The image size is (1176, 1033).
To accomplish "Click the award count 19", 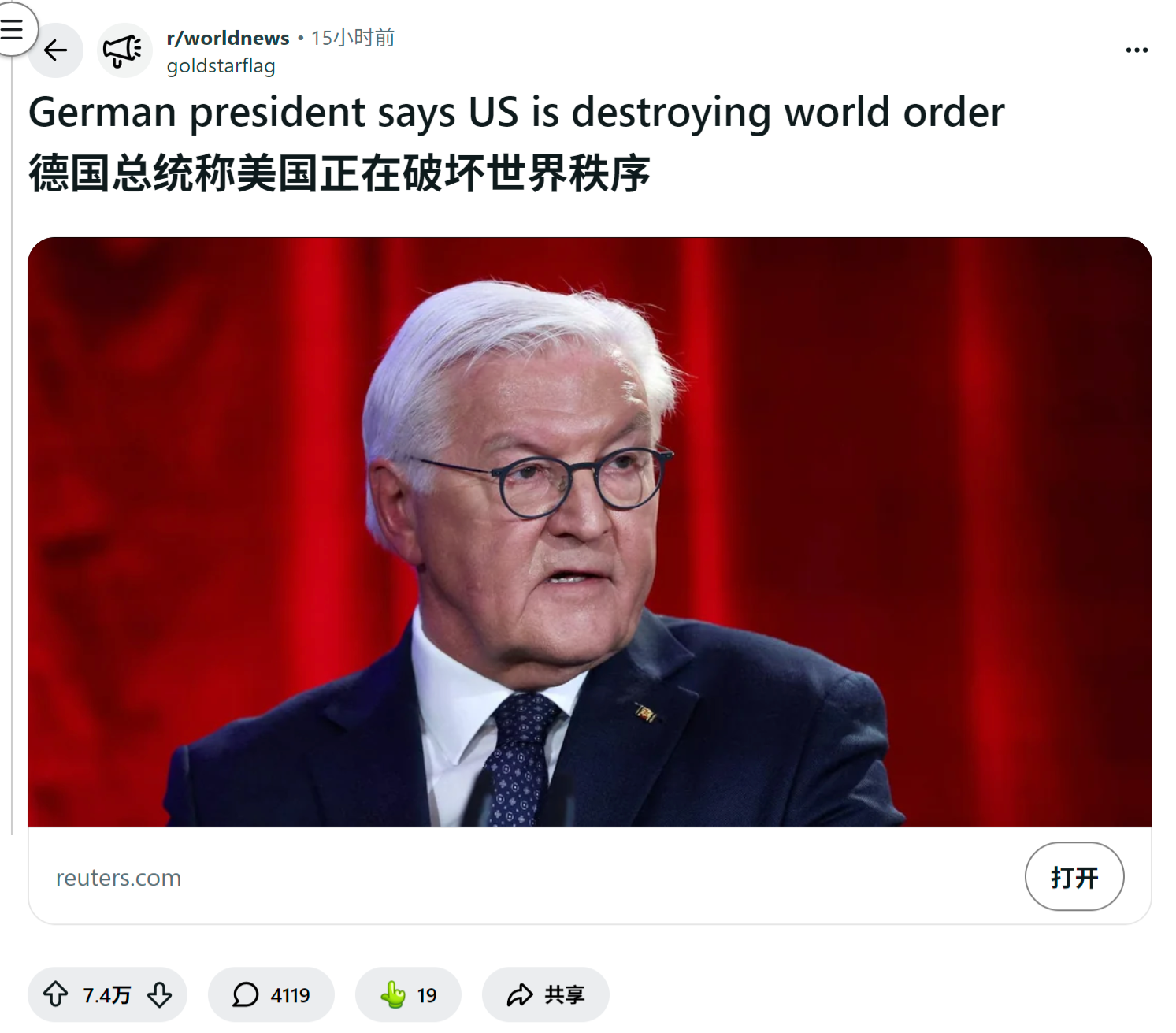I will (427, 996).
